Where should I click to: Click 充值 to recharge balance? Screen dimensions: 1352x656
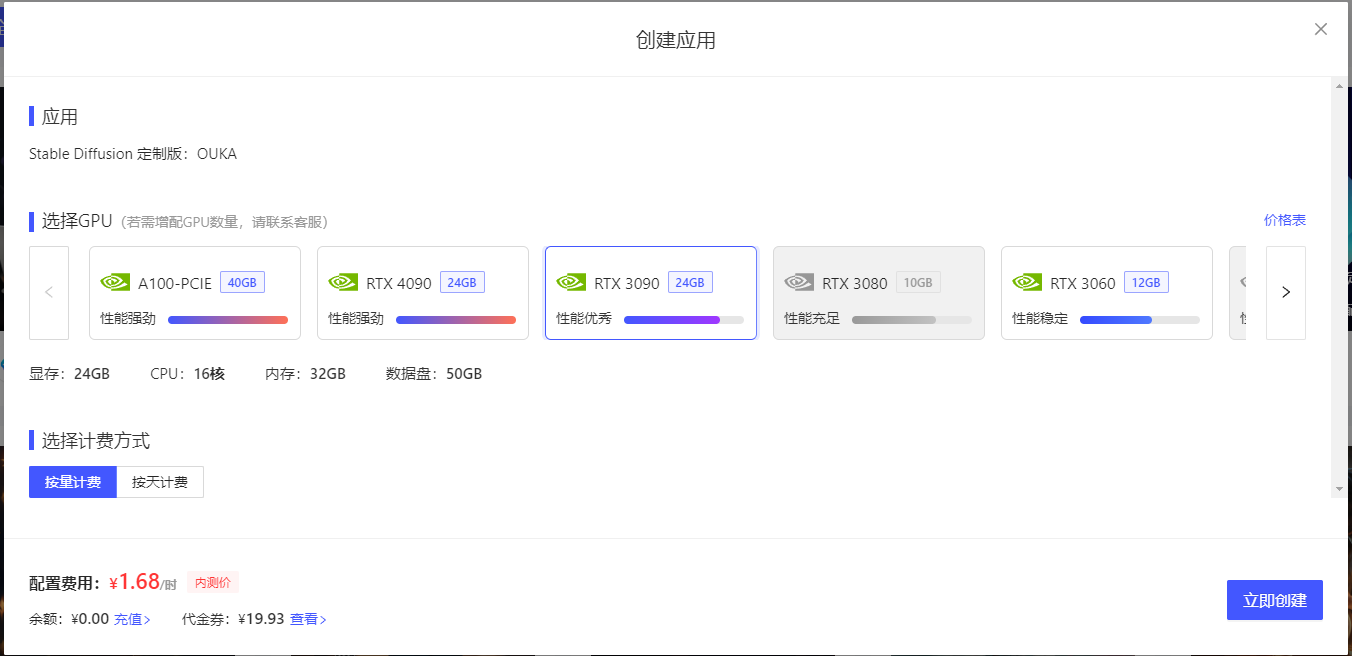tap(132, 619)
